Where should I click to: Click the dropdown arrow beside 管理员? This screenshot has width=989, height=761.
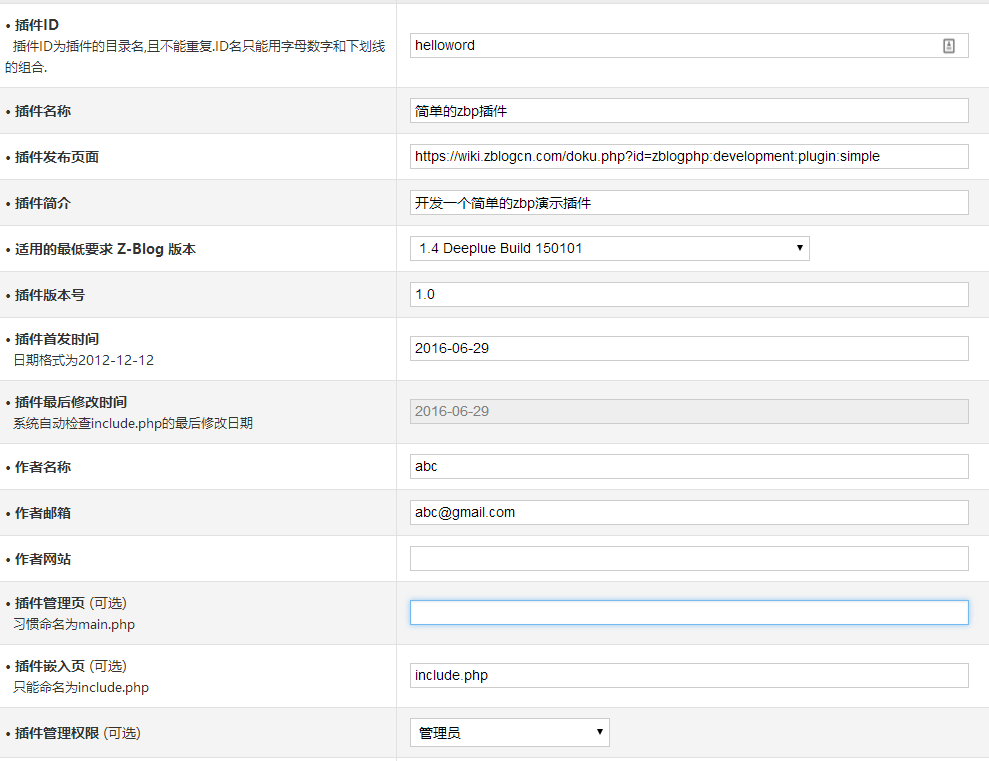(x=599, y=732)
